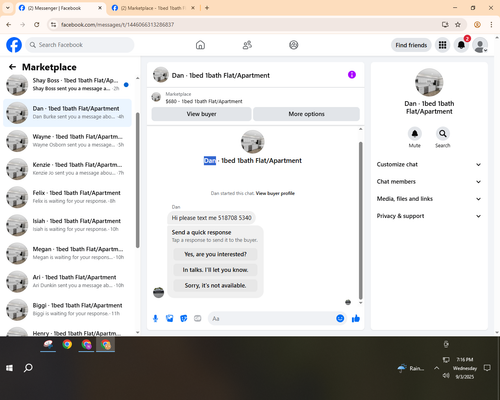Switch to the Messenger | Facebook tab
Viewport: 500px width, 400px height.
[x=60, y=8]
